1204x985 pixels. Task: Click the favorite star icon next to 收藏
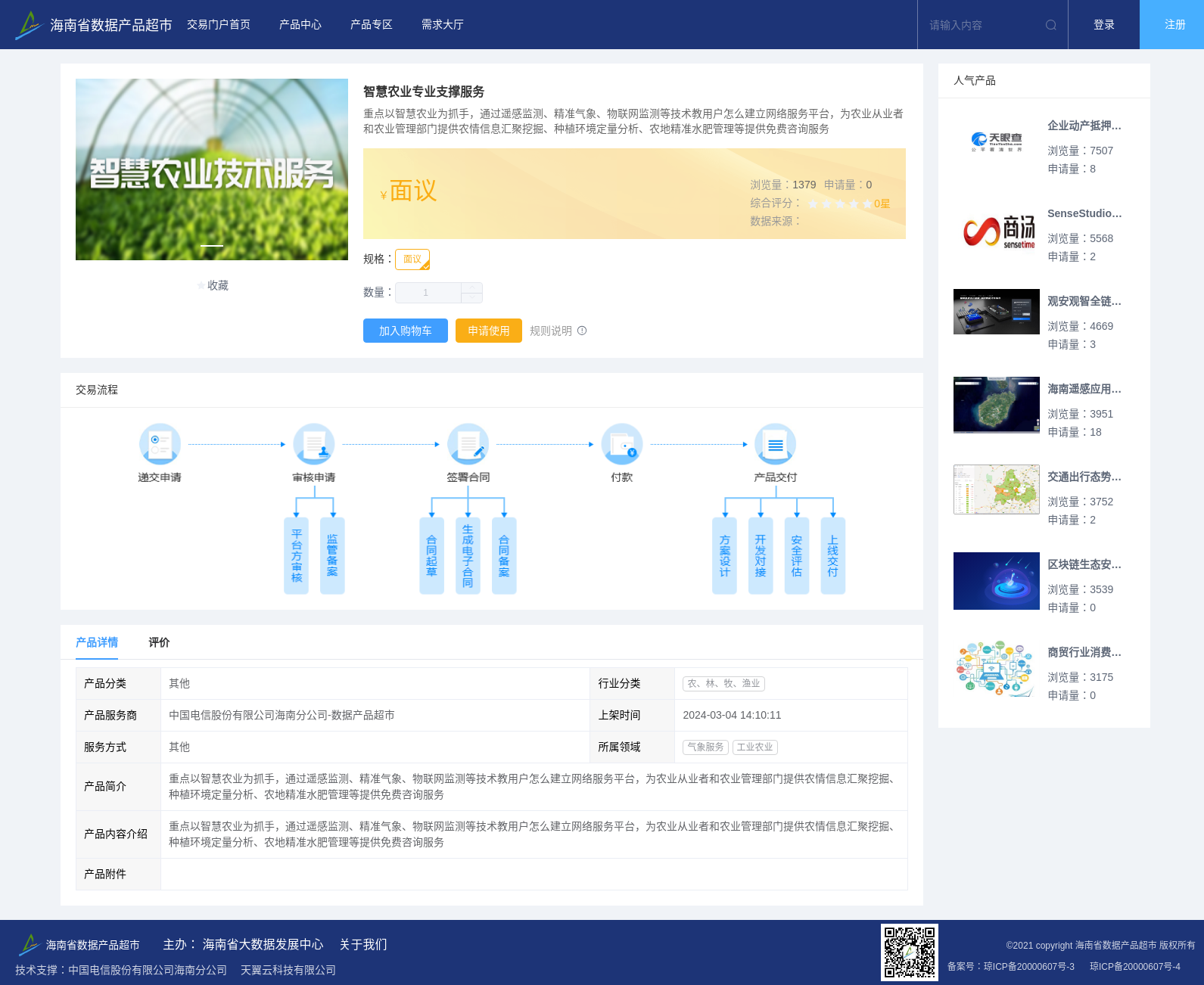[x=201, y=285]
